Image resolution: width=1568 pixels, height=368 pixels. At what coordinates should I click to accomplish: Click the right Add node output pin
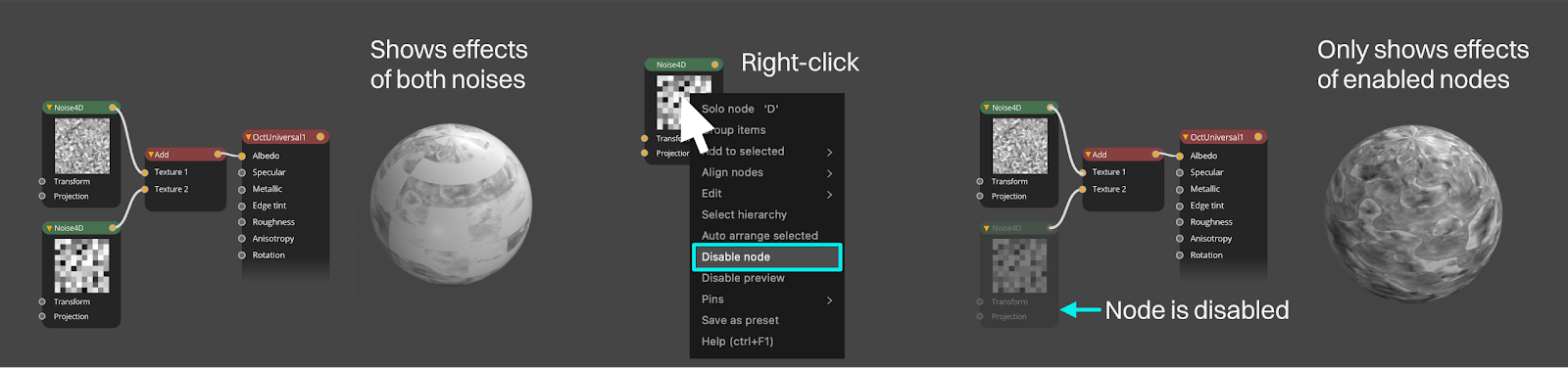[1156, 155]
